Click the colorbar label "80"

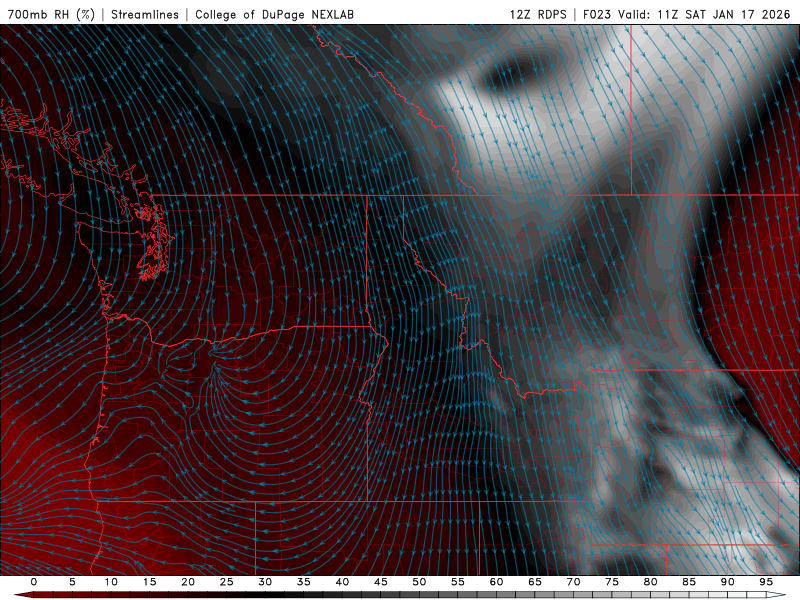[651, 582]
